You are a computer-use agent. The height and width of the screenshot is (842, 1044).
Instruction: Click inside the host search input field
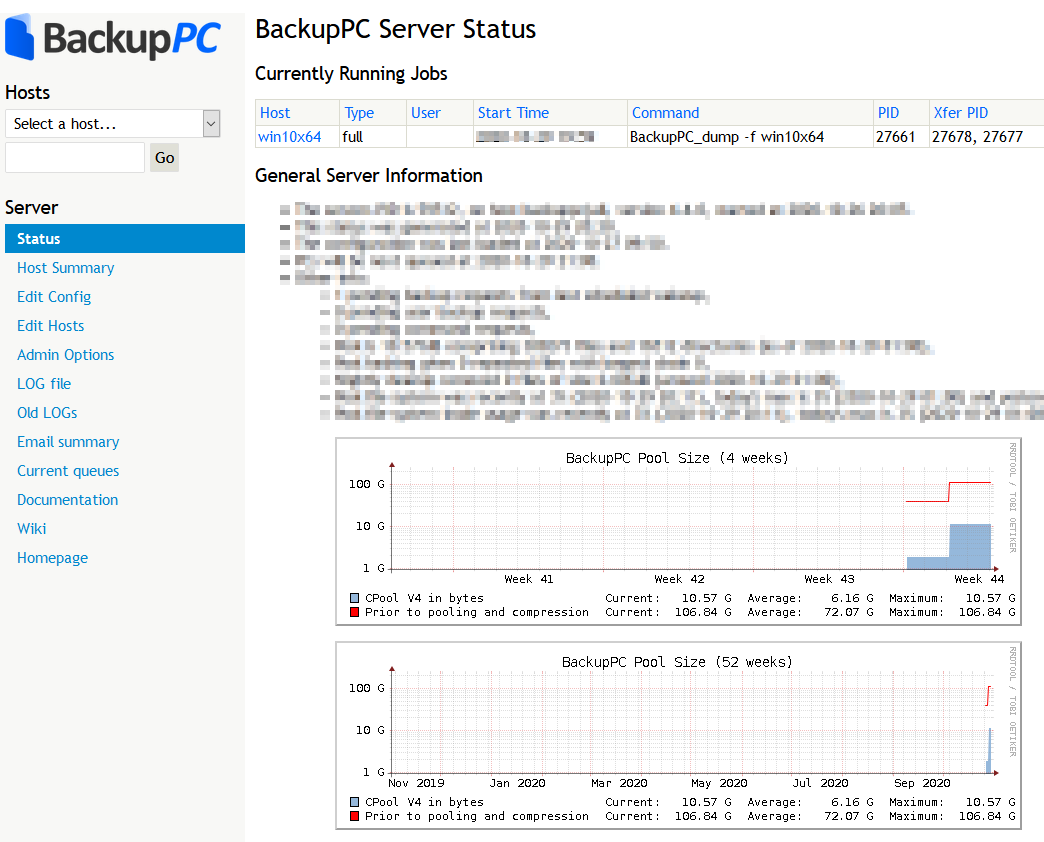pyautogui.click(x=75, y=157)
